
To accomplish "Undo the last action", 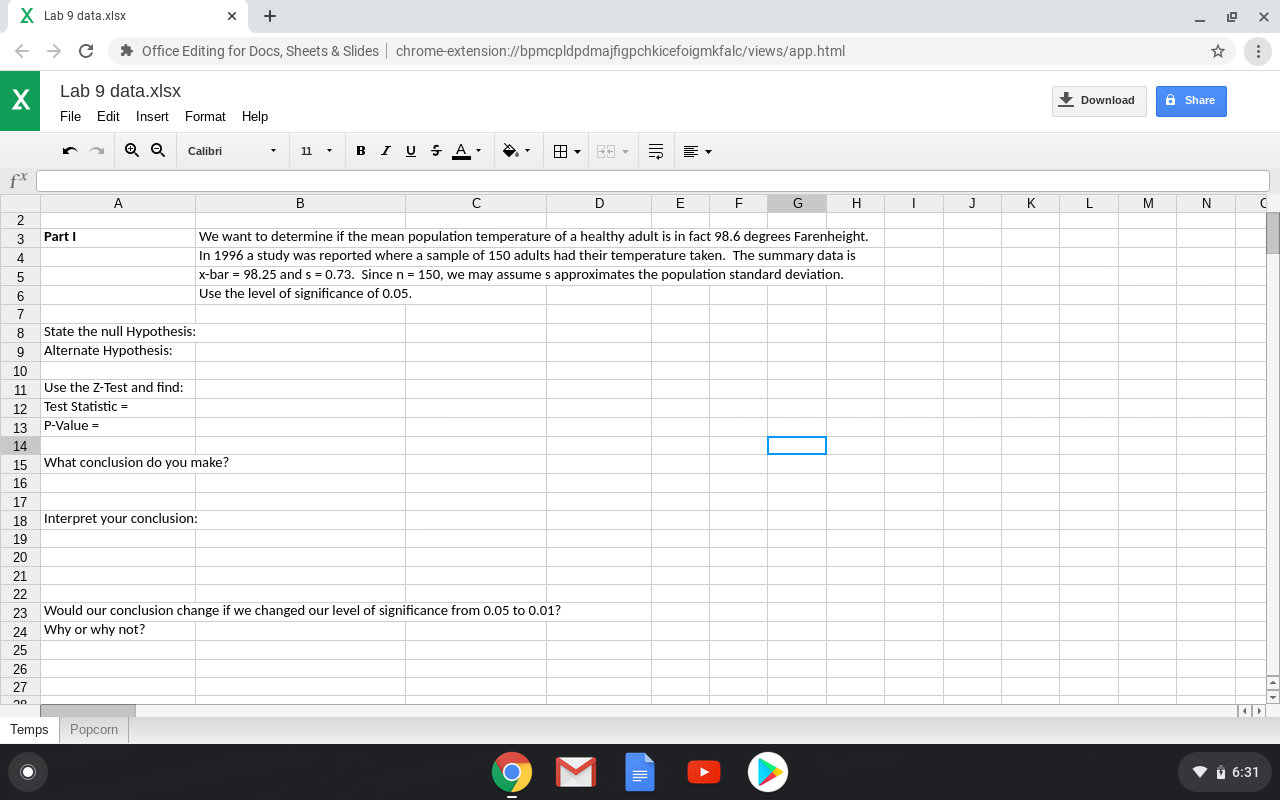I will click(68, 150).
